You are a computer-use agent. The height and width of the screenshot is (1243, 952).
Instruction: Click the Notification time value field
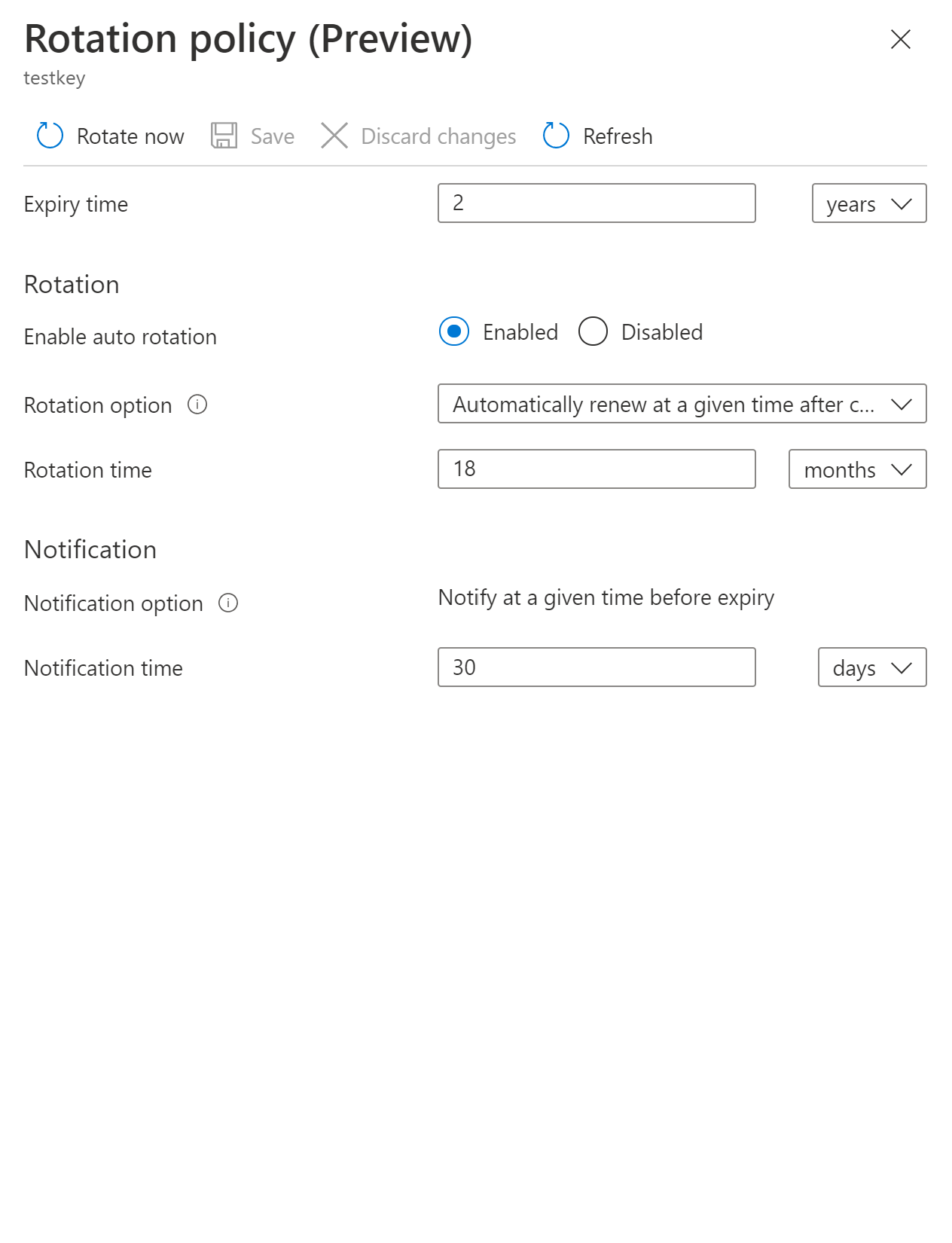(597, 667)
